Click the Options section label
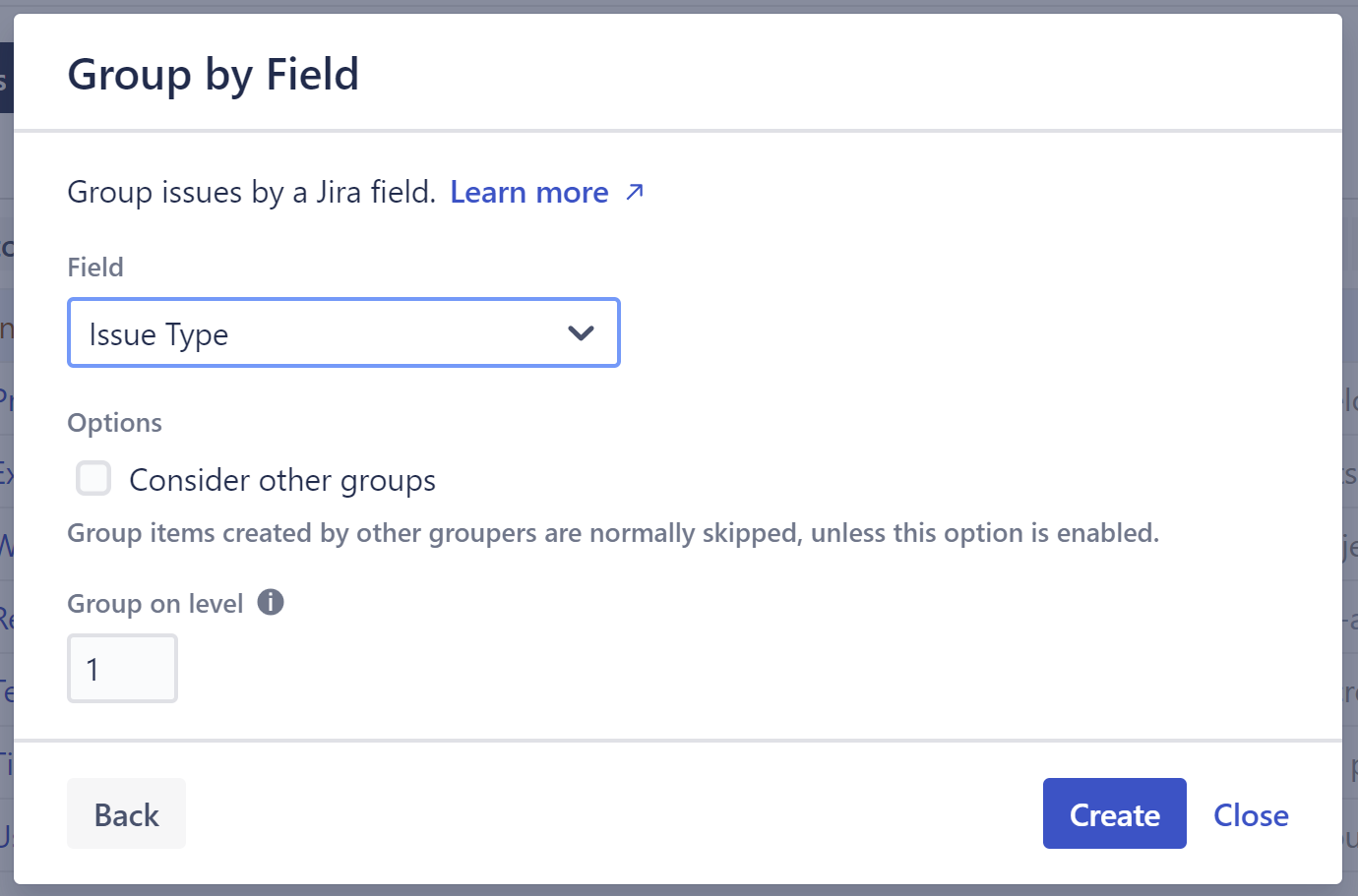 click(x=114, y=422)
